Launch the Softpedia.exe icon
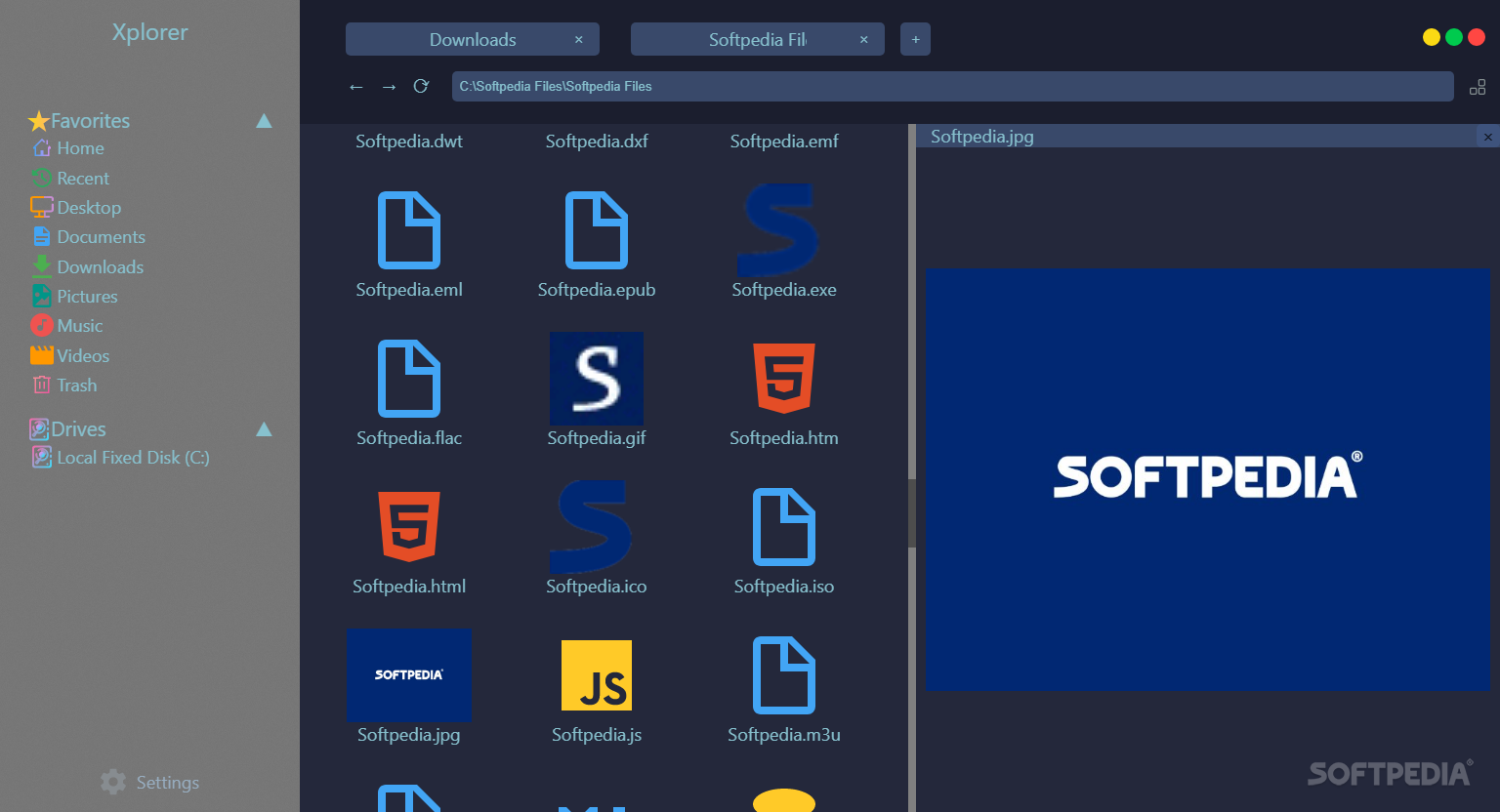Viewport: 1500px width, 812px height. click(x=778, y=230)
